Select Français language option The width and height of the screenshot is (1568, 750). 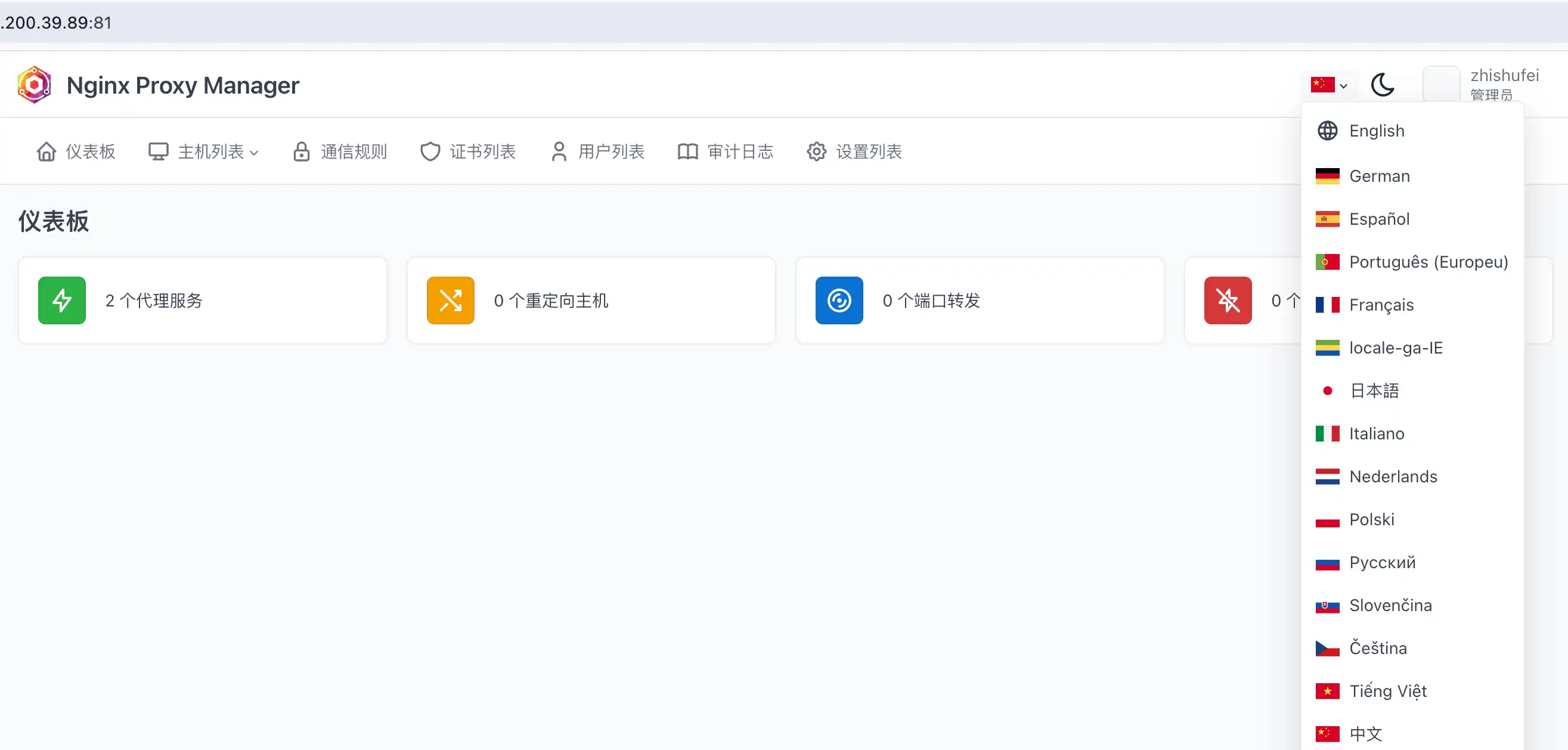pyautogui.click(x=1412, y=305)
